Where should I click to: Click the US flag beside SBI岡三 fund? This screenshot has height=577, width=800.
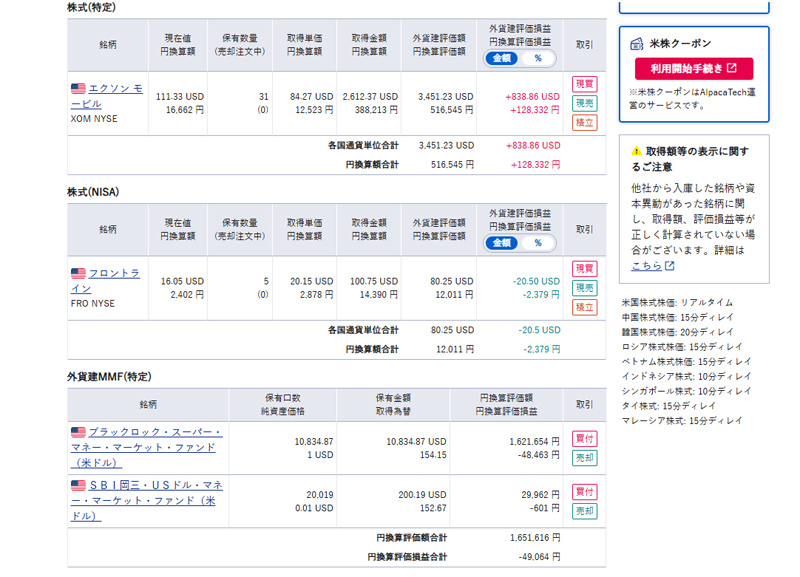click(78, 485)
